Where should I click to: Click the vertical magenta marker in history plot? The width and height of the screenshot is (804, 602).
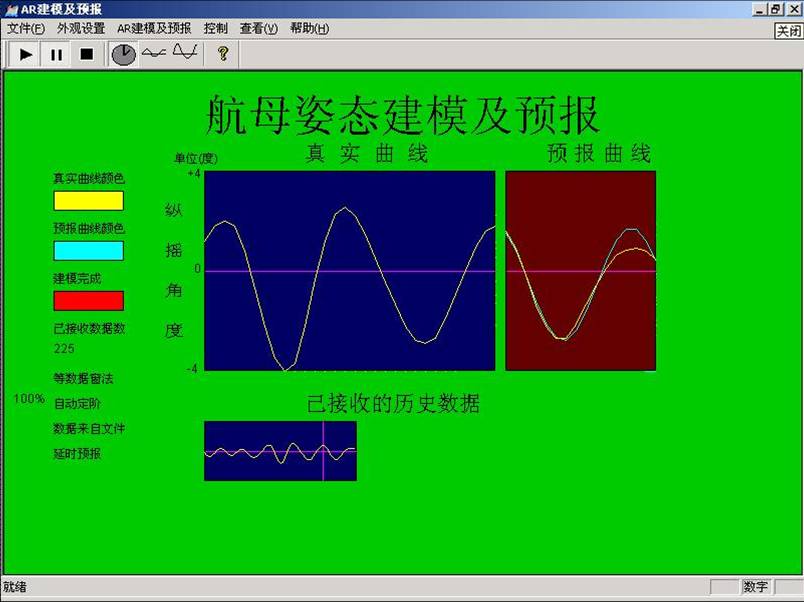click(323, 451)
